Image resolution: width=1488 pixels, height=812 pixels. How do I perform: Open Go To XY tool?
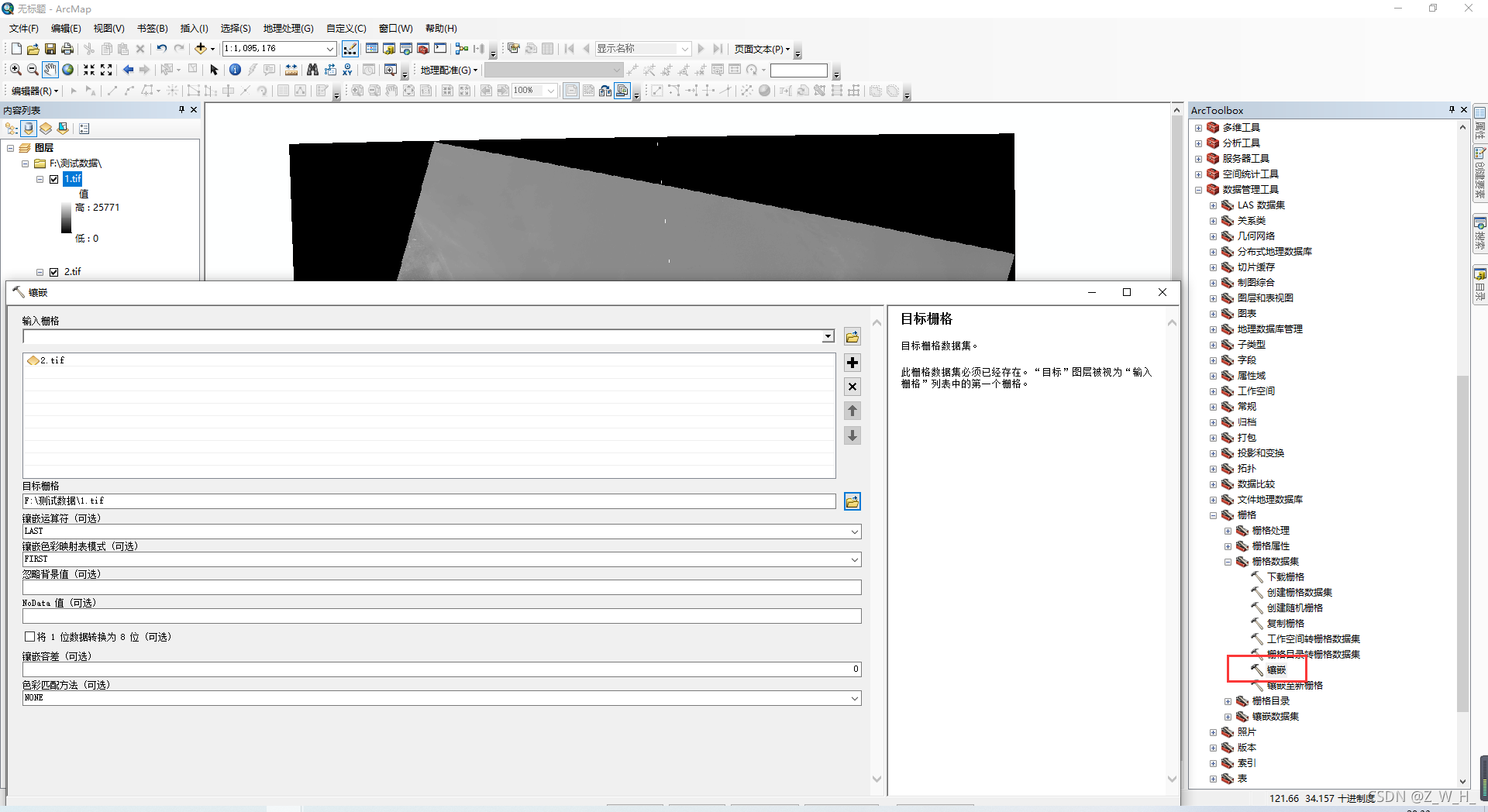[x=347, y=70]
